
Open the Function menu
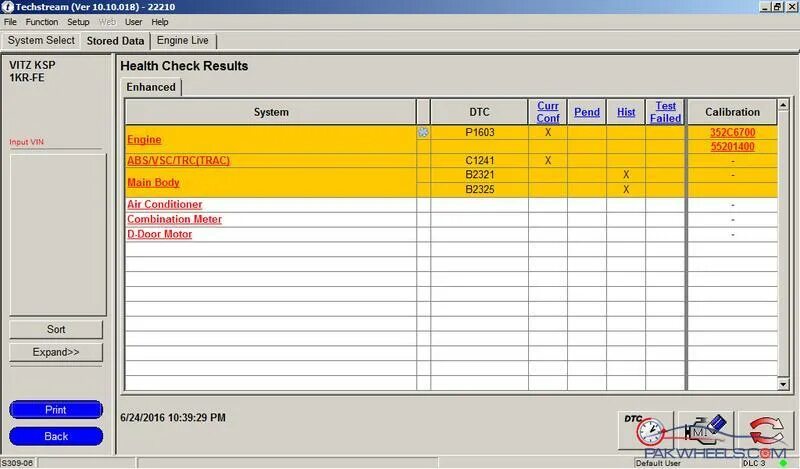42,22
